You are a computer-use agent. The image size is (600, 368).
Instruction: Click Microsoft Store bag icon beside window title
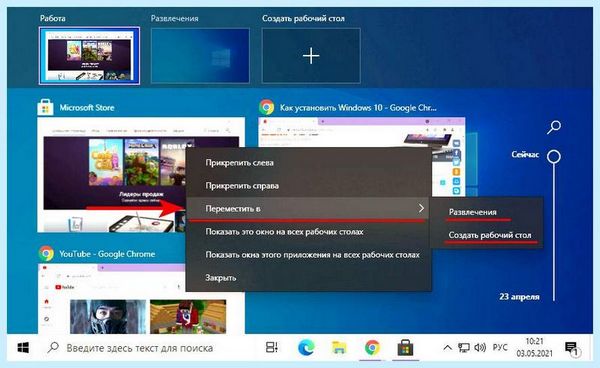click(x=45, y=107)
